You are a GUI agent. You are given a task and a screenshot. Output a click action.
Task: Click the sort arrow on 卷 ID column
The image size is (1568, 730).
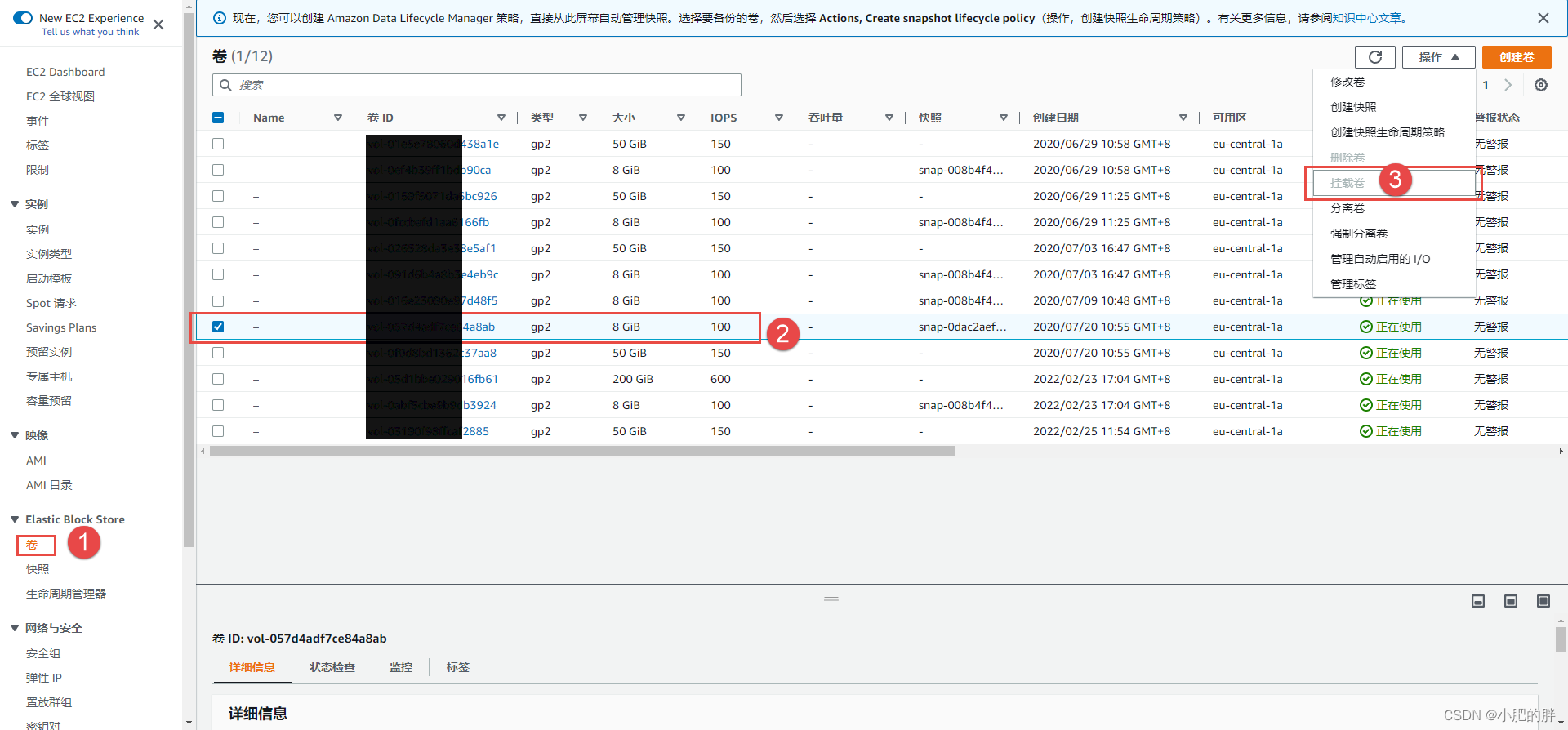501,118
